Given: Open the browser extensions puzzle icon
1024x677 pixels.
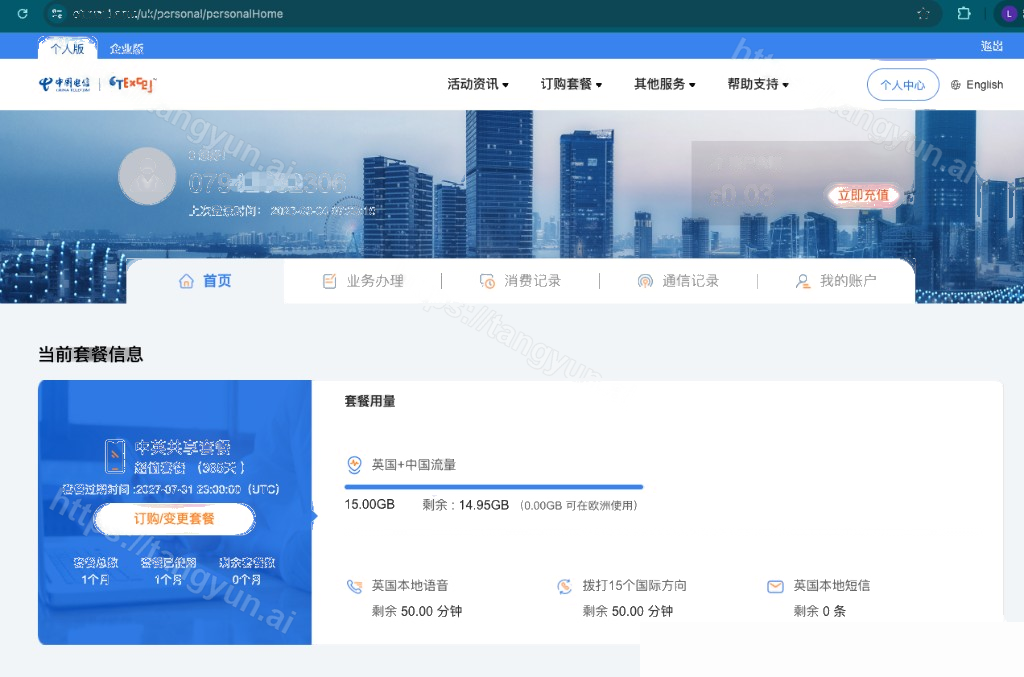Looking at the screenshot, I should pyautogui.click(x=964, y=14).
